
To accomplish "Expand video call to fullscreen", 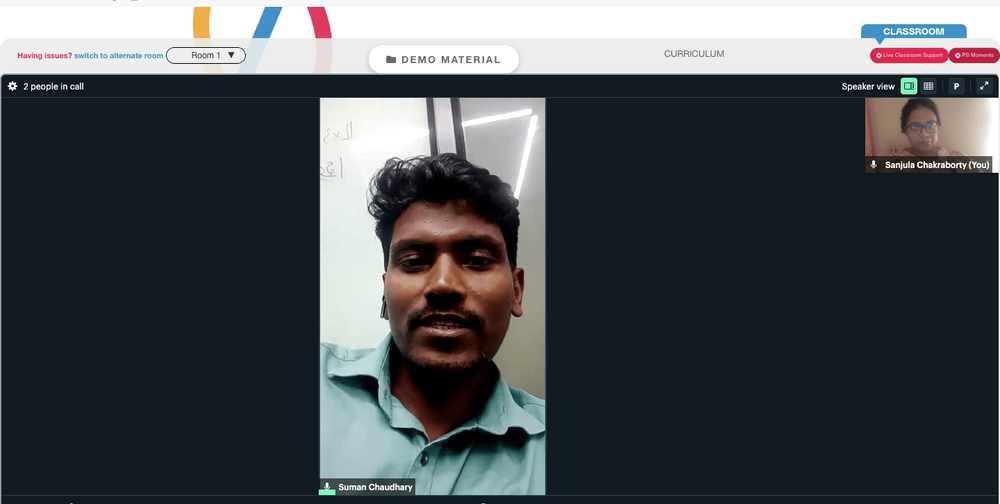I will (984, 86).
